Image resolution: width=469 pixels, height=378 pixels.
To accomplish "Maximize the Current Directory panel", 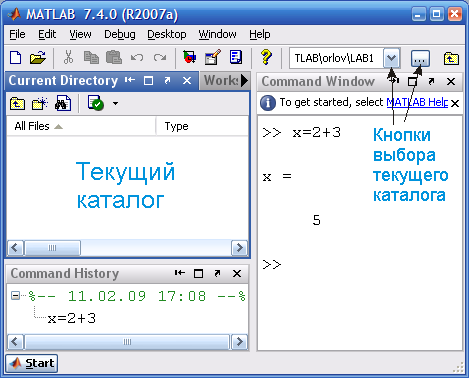I will tap(148, 80).
